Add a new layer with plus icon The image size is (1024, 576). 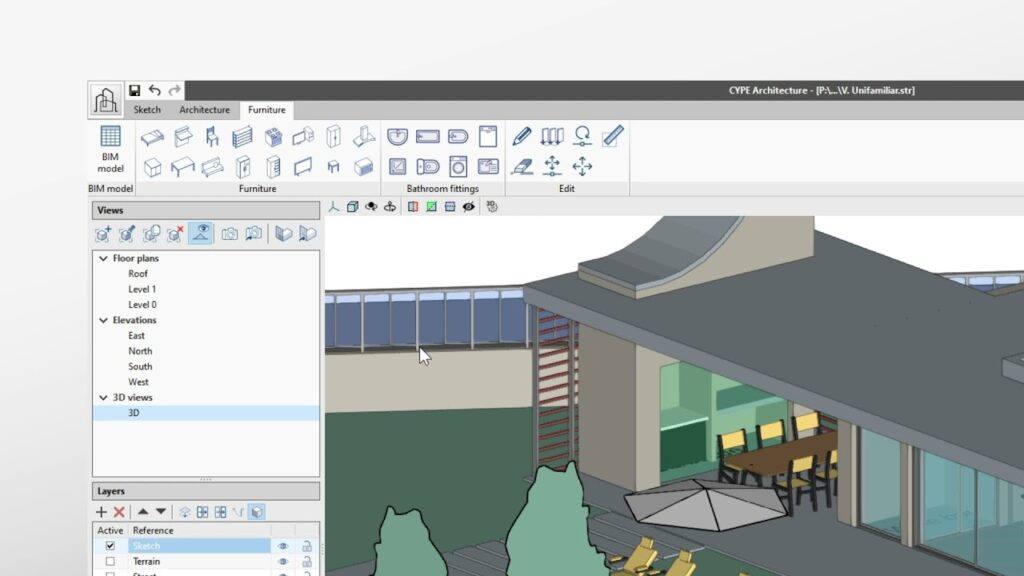(101, 512)
